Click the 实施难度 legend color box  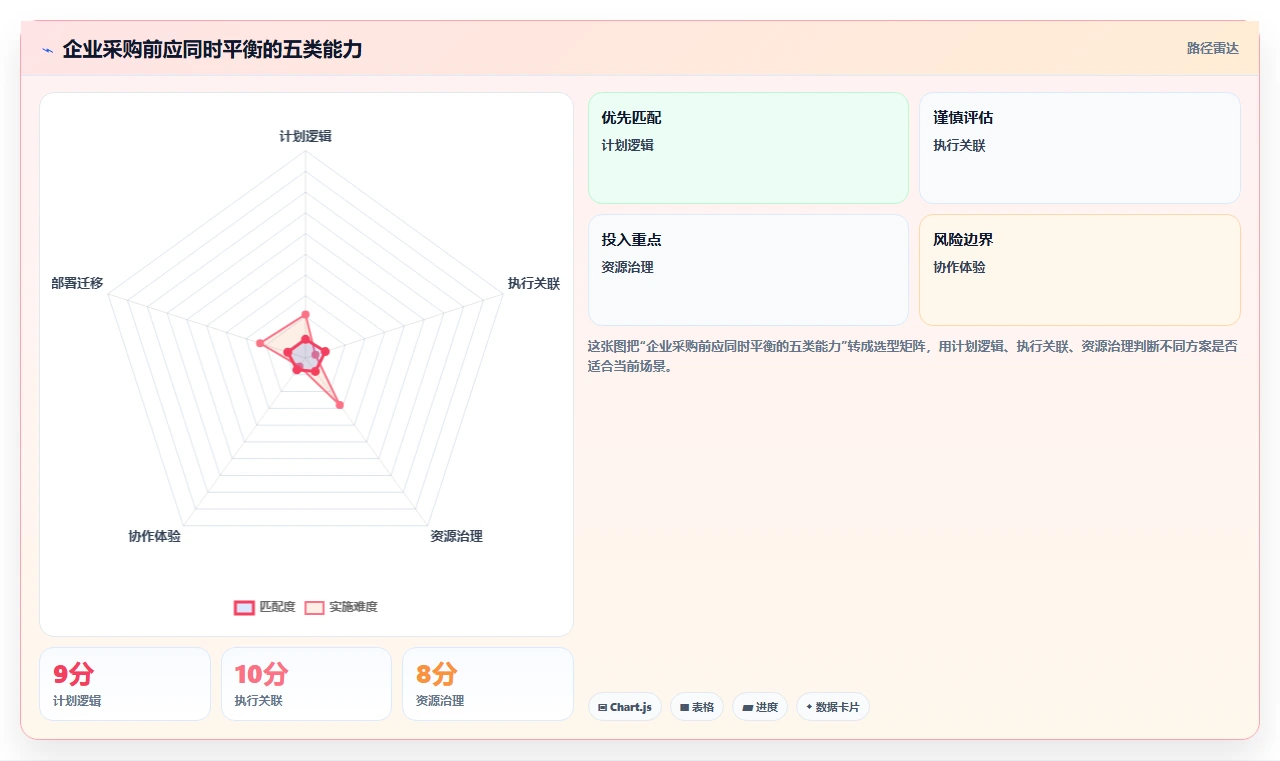pos(315,607)
